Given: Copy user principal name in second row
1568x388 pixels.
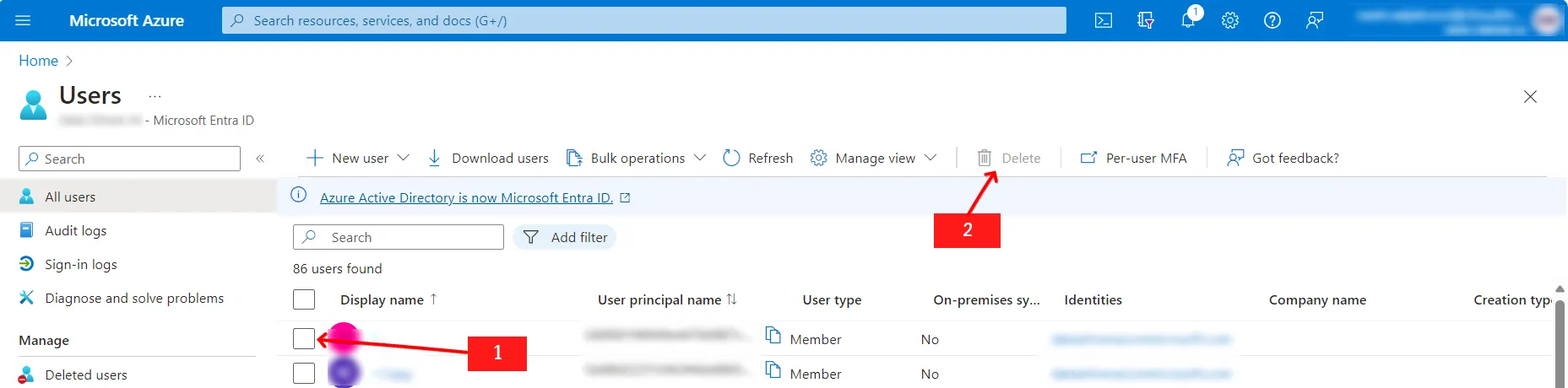Looking at the screenshot, I should click(x=773, y=370).
